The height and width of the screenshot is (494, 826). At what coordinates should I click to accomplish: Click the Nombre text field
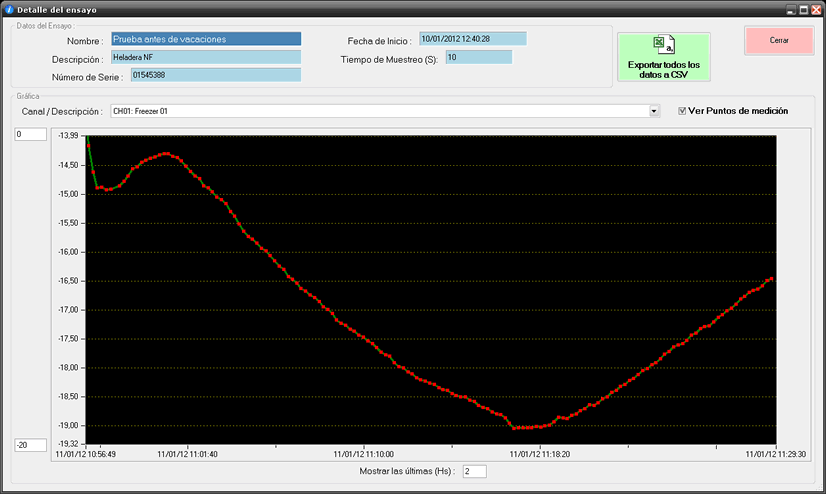tap(205, 40)
